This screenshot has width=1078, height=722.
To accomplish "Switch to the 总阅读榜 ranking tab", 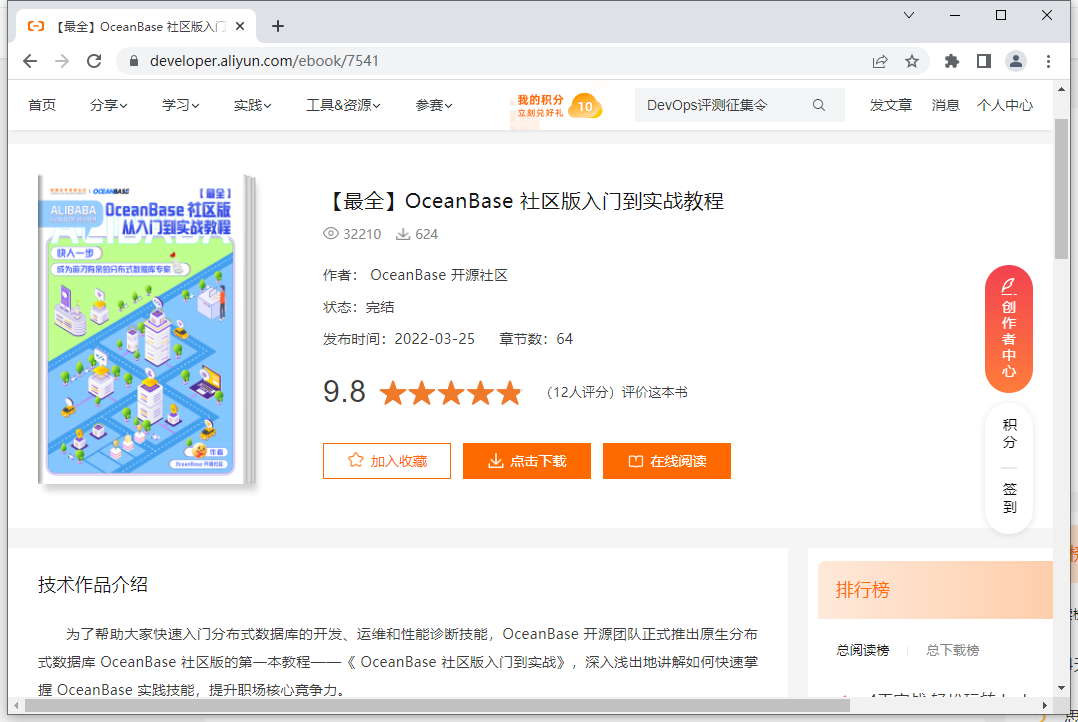I will pyautogui.click(x=863, y=650).
